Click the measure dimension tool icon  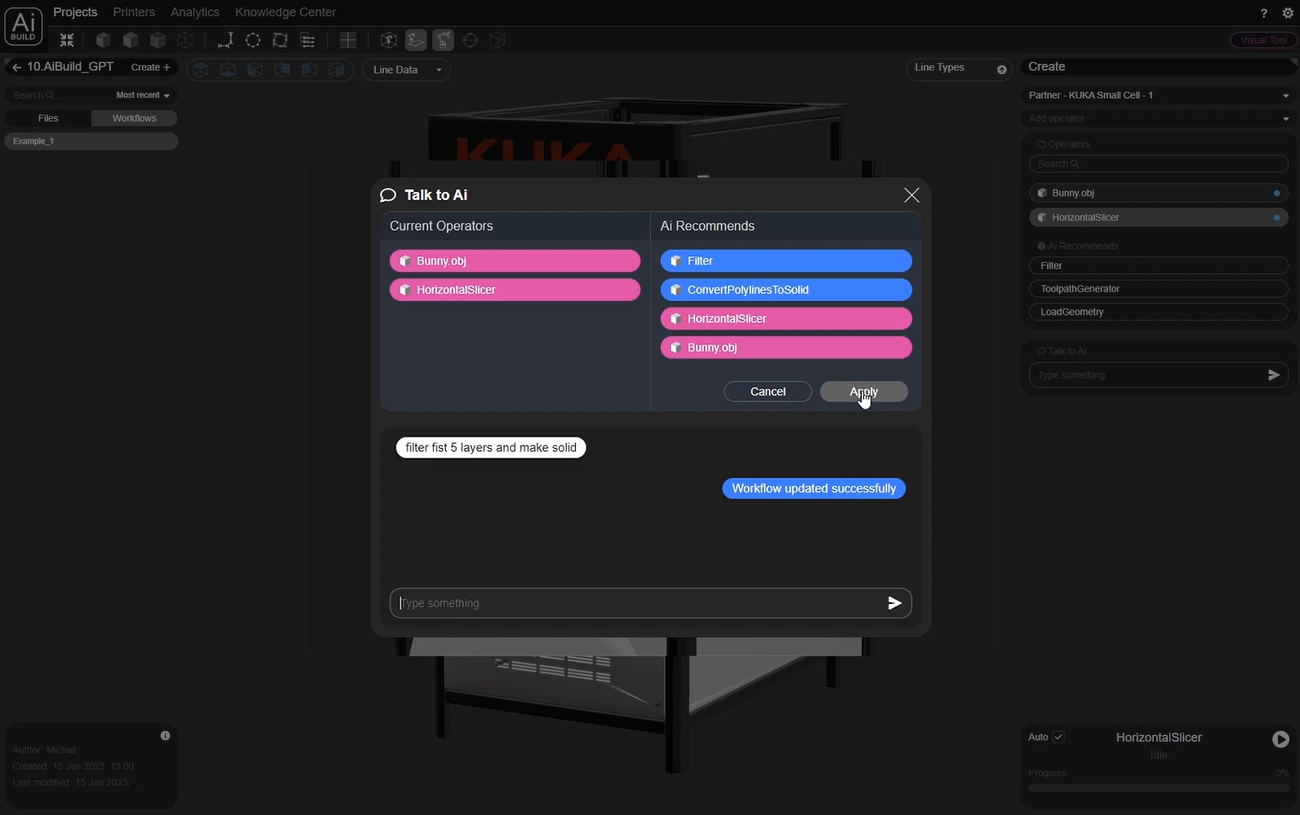[225, 40]
